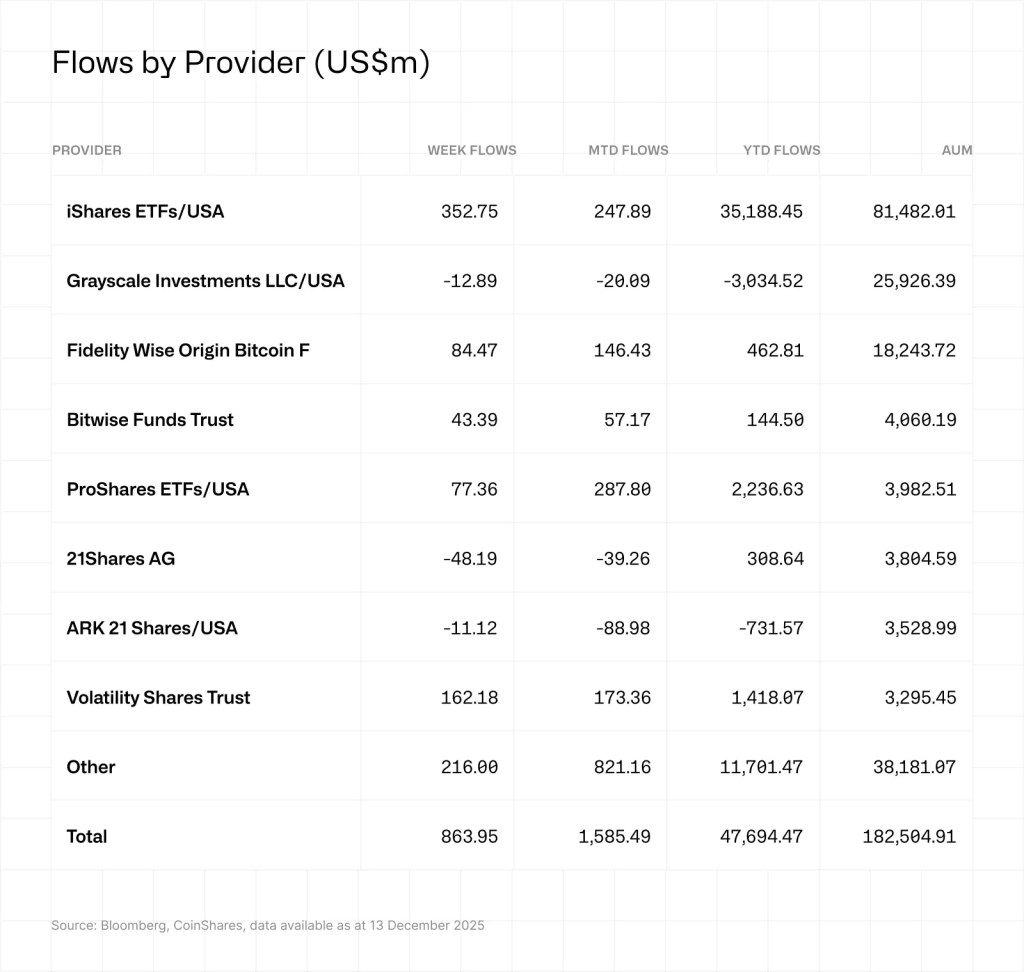Click the Total row label
Image resolution: width=1024 pixels, height=972 pixels.
pyautogui.click(x=87, y=836)
